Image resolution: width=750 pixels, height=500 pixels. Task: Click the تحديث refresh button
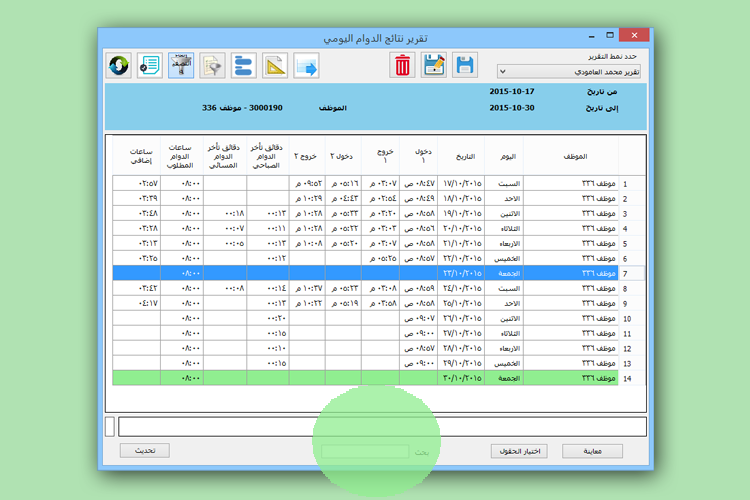pos(144,451)
